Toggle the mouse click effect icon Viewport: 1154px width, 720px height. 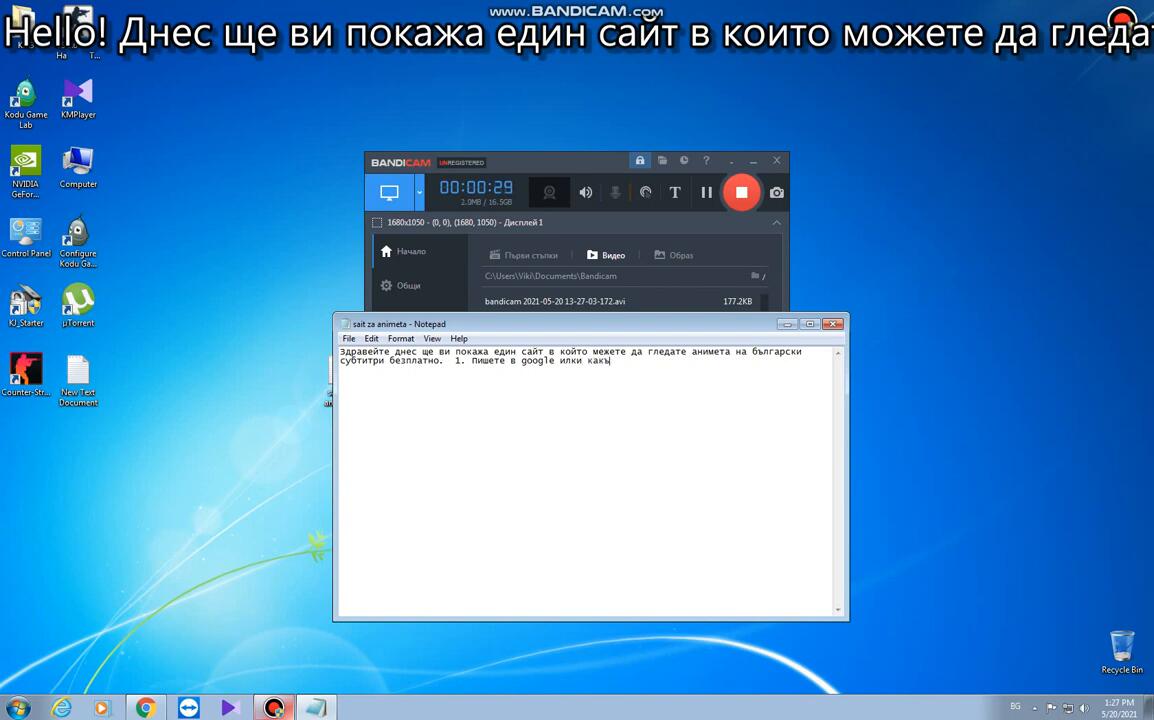pyautogui.click(x=646, y=192)
